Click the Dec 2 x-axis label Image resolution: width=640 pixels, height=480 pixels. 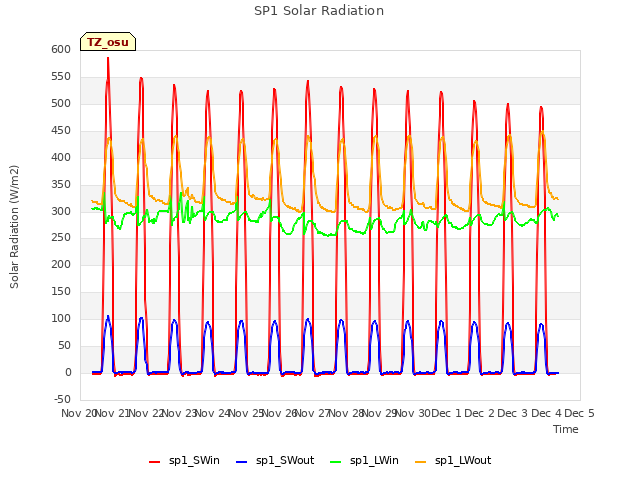pyautogui.click(x=479, y=413)
